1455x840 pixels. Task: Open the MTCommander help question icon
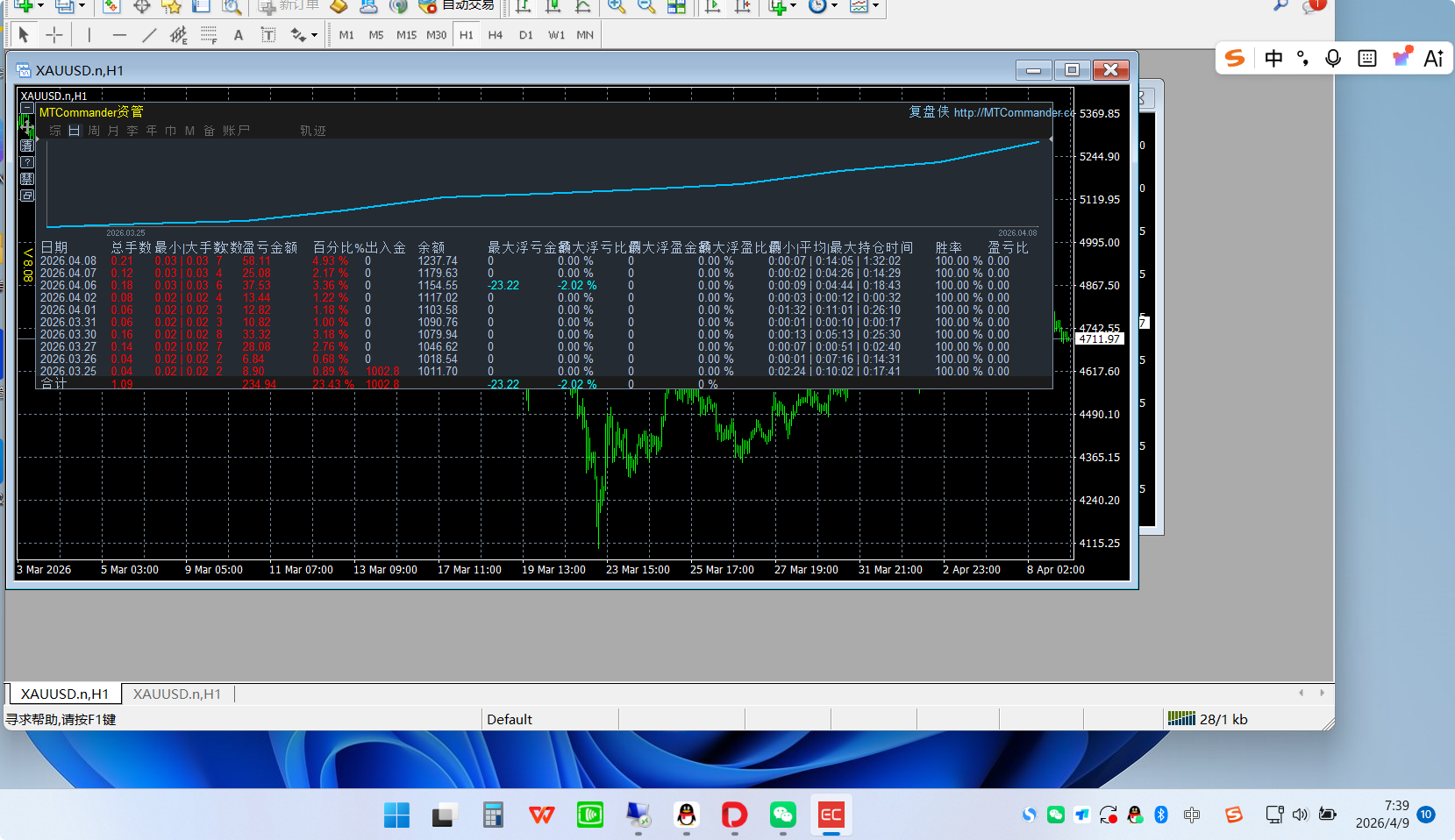27,162
